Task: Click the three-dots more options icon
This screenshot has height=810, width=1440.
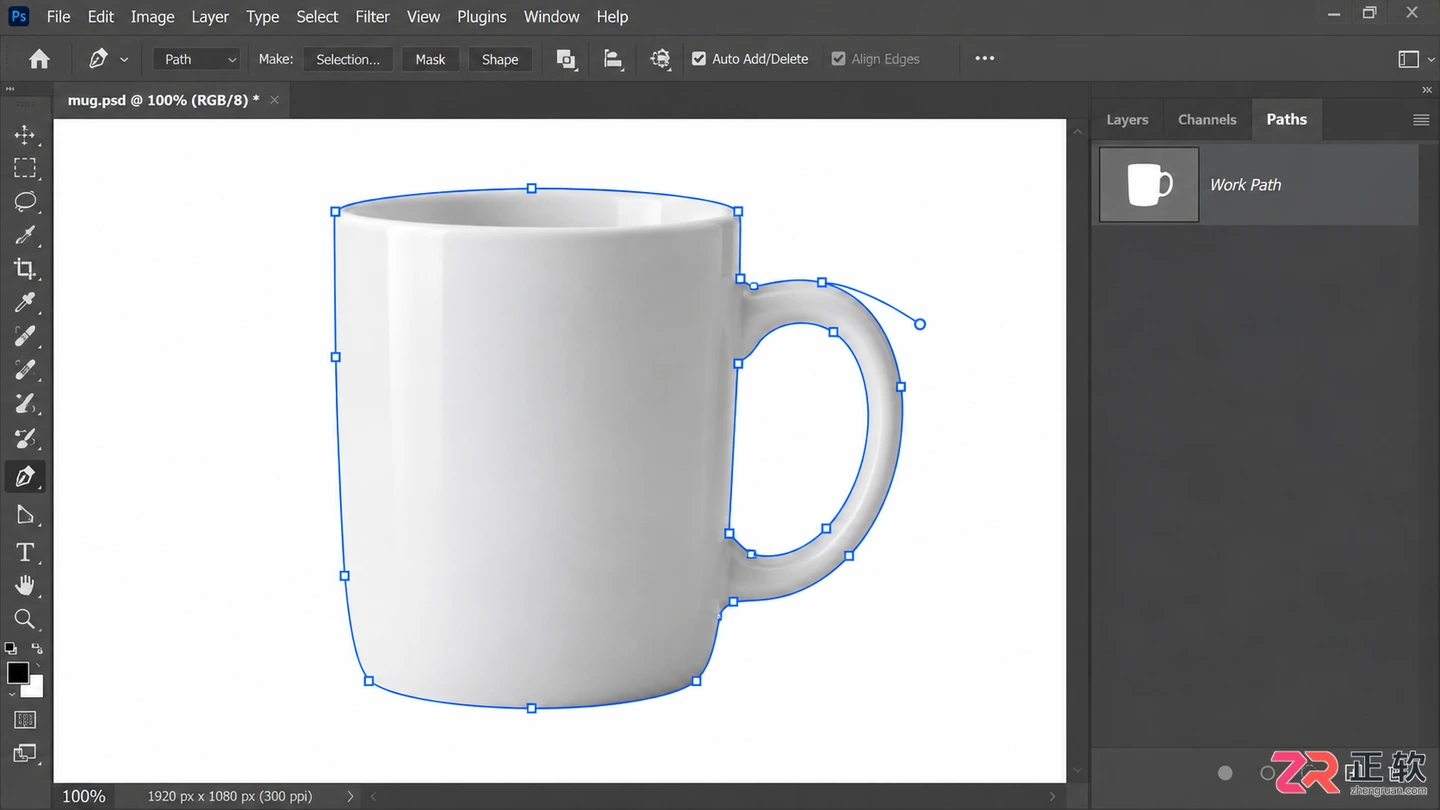Action: pyautogui.click(x=985, y=58)
